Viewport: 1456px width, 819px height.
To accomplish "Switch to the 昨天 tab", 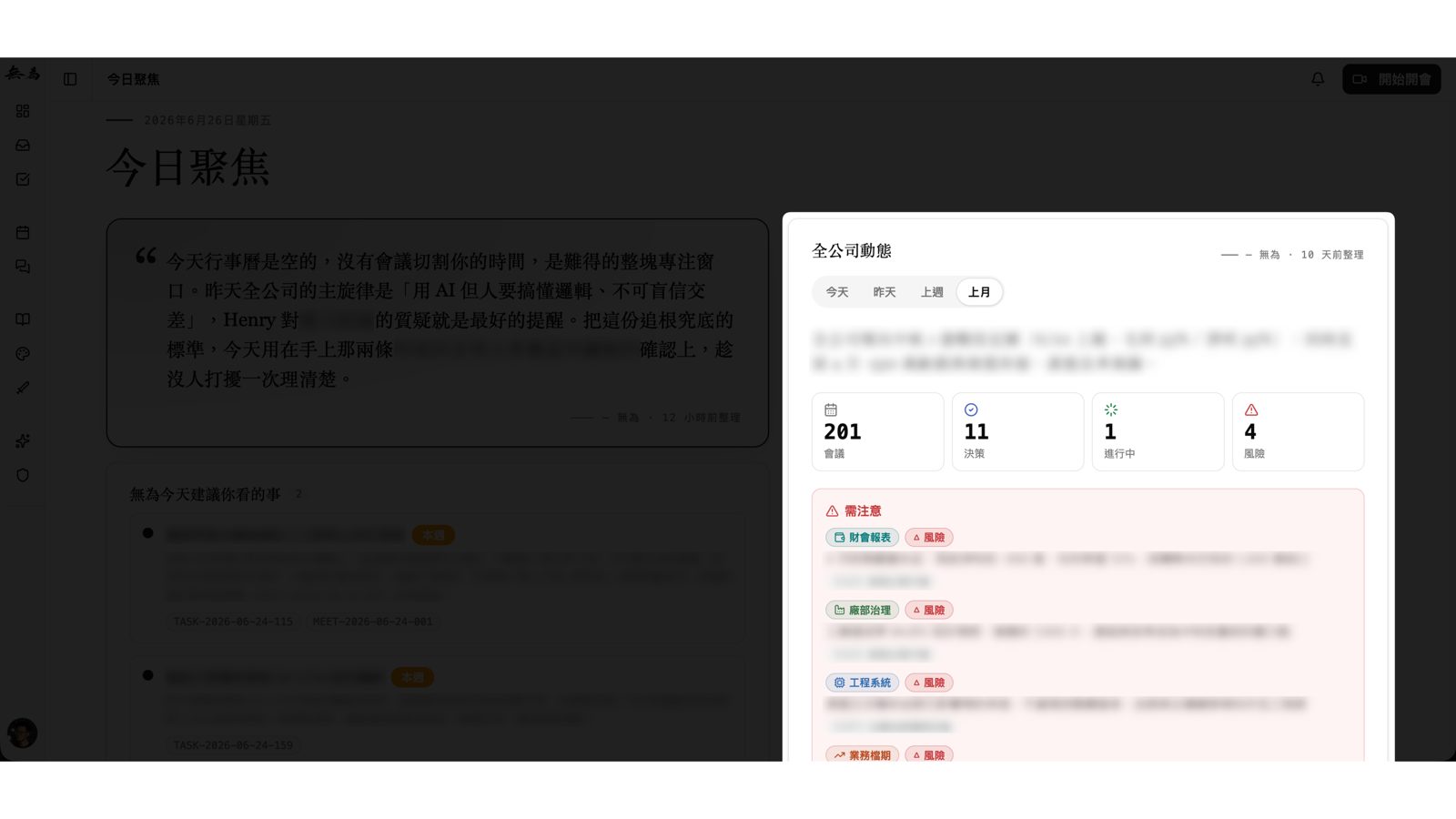I will pos(885,292).
